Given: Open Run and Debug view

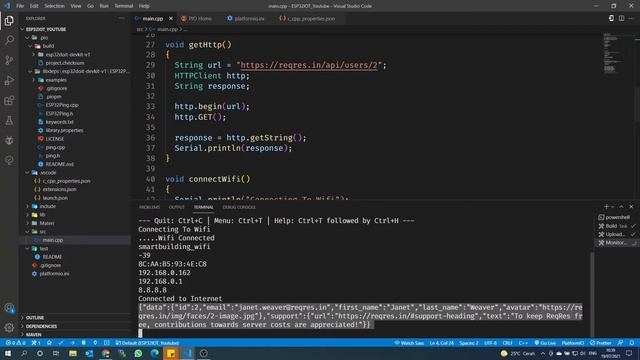Looking at the screenshot, I should pyautogui.click(x=9, y=80).
